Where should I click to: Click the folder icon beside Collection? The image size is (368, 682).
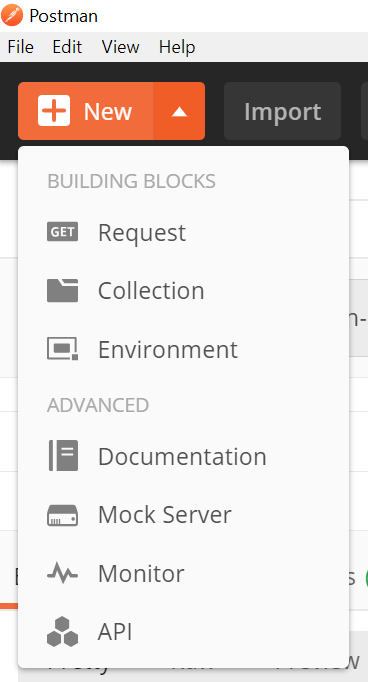click(x=63, y=291)
